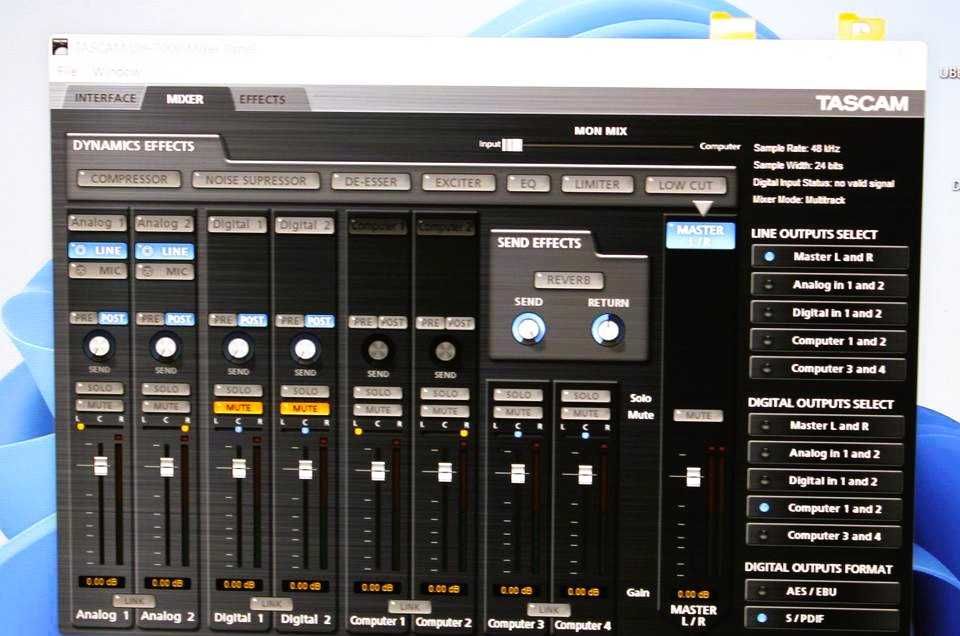Screen dimensions: 960x636
Task: Click the Master gain value field
Action: (693, 594)
